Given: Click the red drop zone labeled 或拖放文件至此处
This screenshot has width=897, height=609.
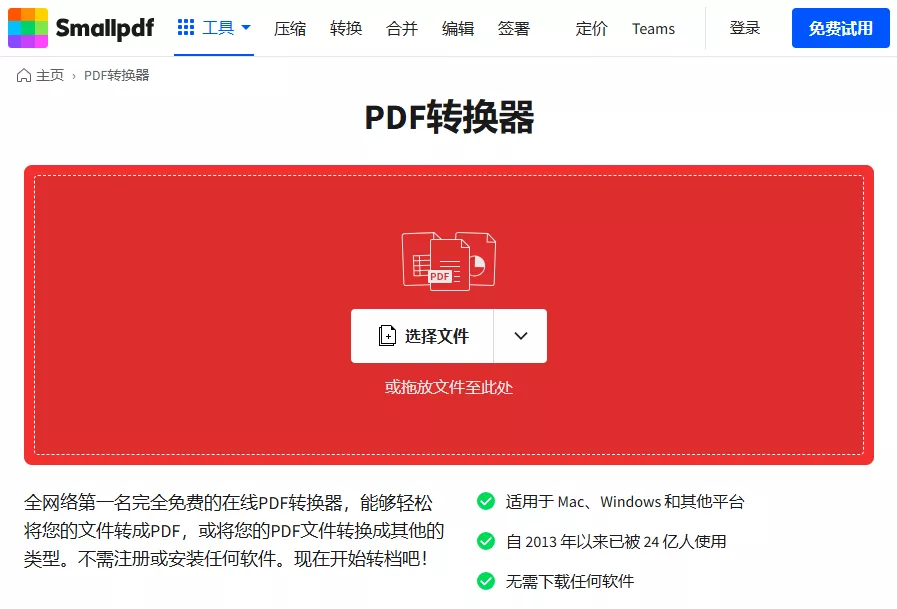Looking at the screenshot, I should coord(448,388).
